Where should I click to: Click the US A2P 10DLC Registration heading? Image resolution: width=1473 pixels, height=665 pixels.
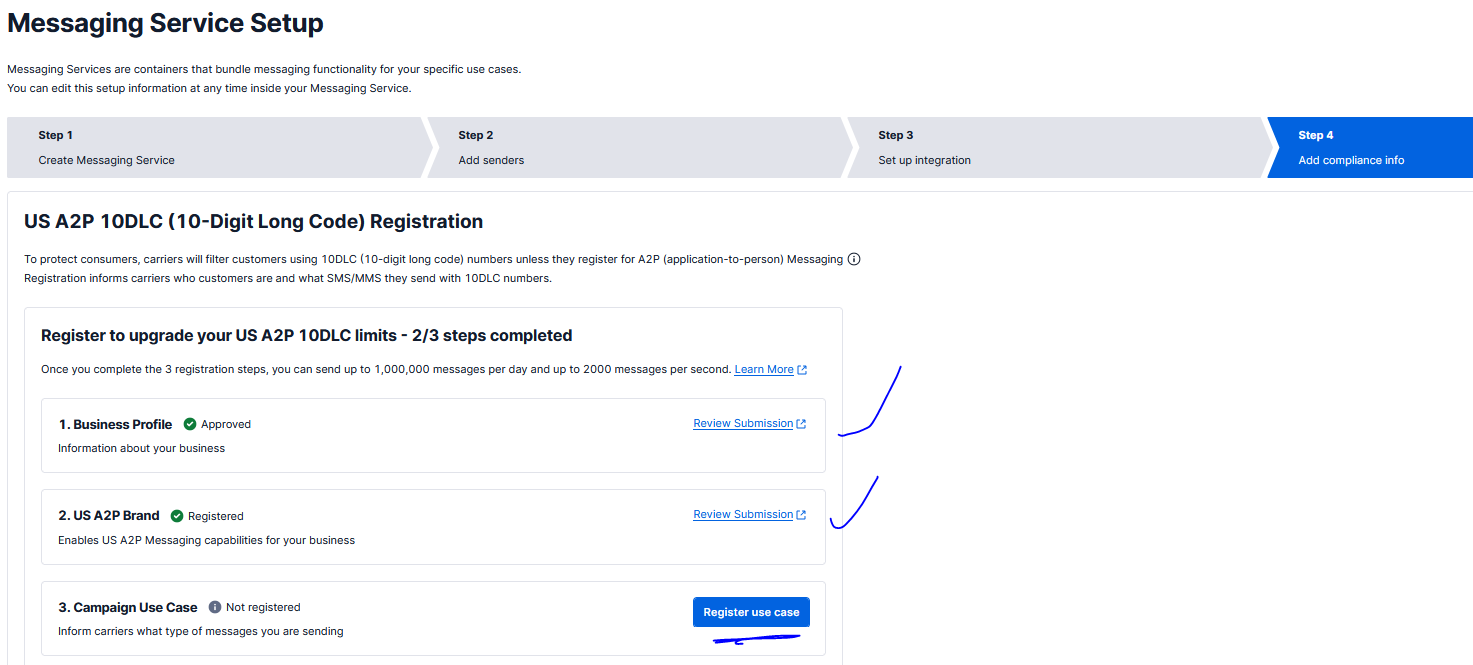click(253, 221)
